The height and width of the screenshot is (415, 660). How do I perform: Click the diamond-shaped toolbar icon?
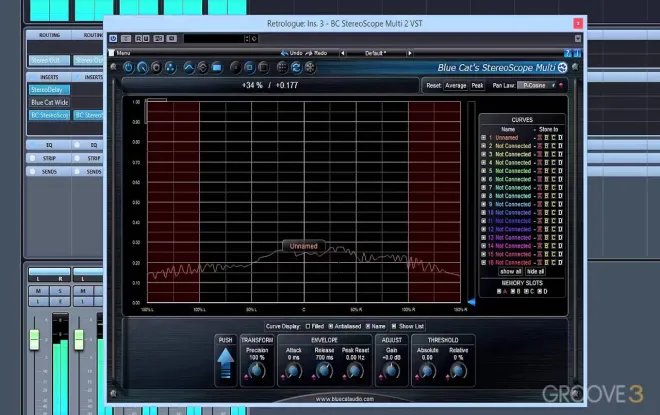tap(202, 67)
